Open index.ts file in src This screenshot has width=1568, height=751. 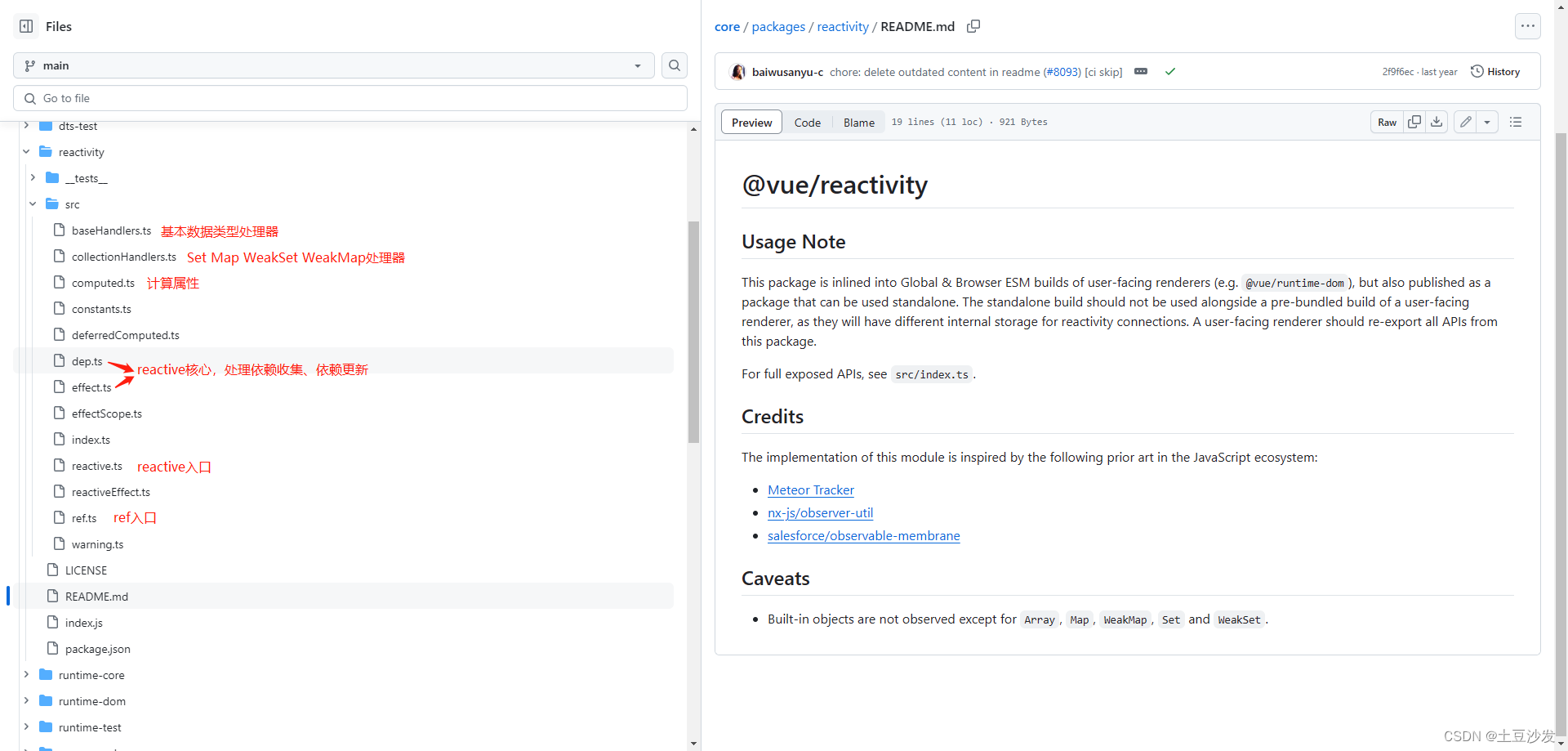tap(91, 440)
